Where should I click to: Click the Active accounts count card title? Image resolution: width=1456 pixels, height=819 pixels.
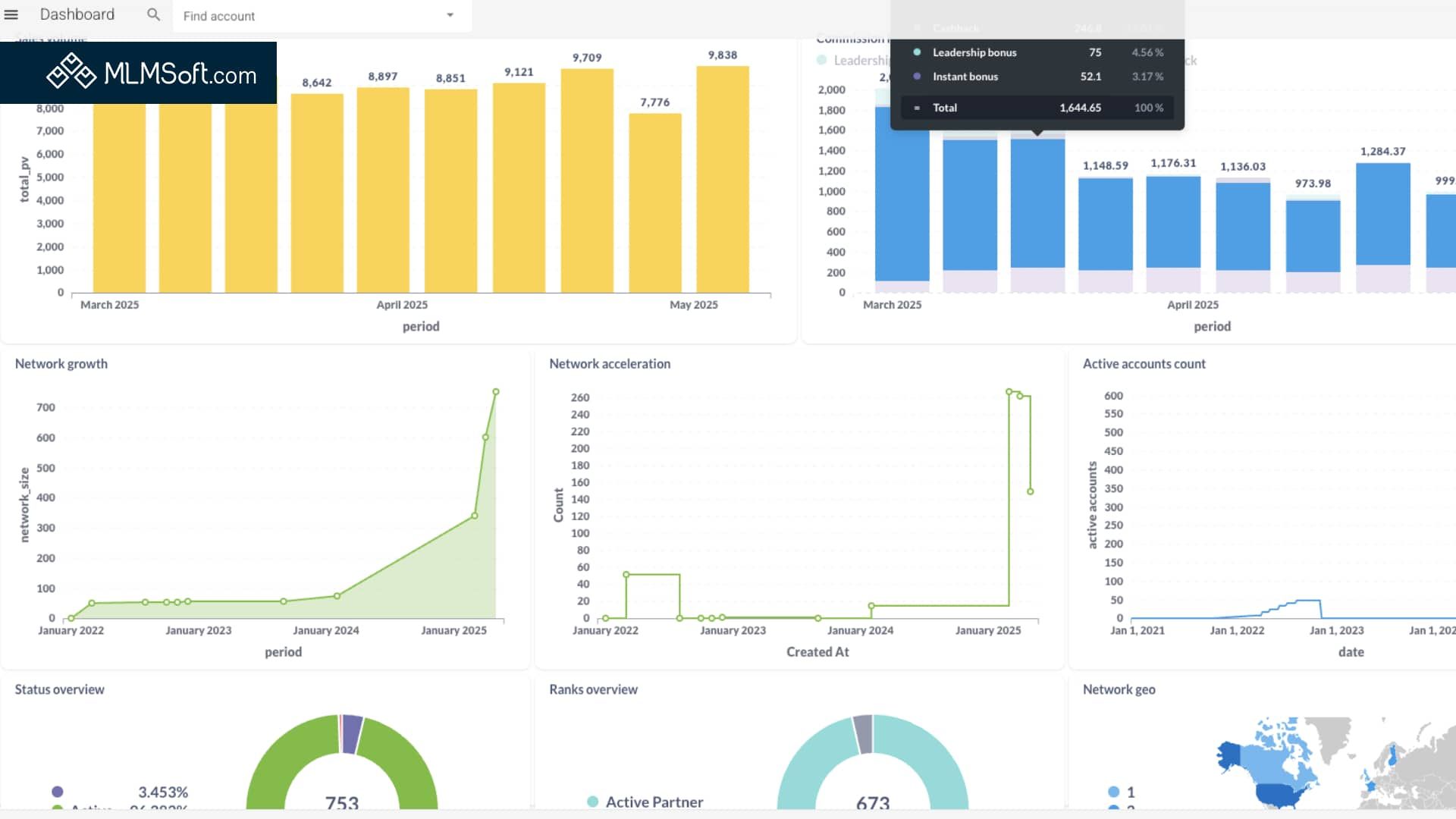(1144, 364)
